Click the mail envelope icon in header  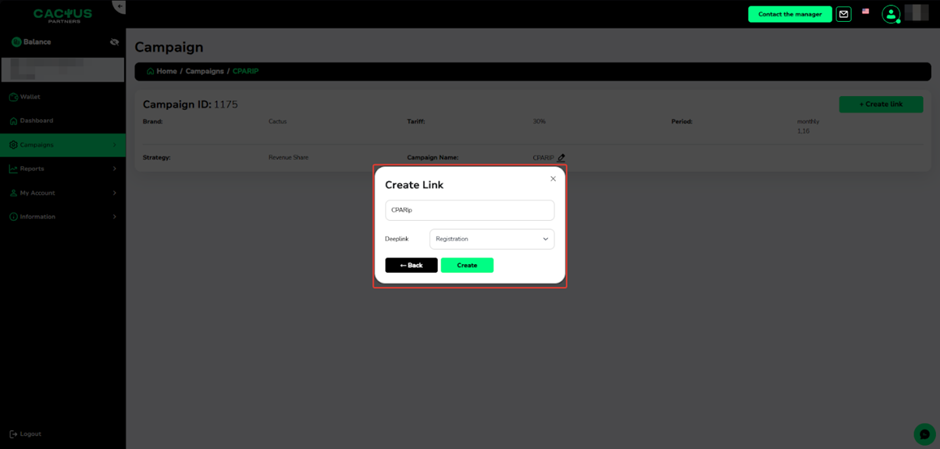click(x=843, y=14)
